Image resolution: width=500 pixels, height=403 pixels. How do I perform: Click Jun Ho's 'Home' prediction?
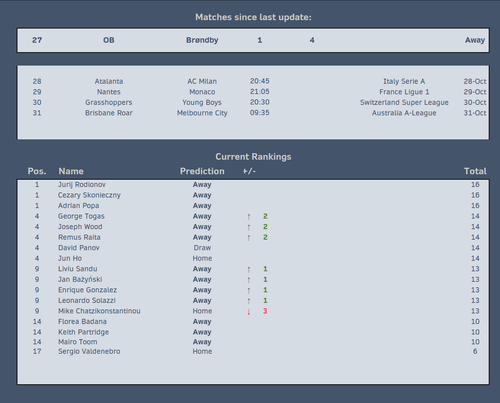[x=202, y=258]
